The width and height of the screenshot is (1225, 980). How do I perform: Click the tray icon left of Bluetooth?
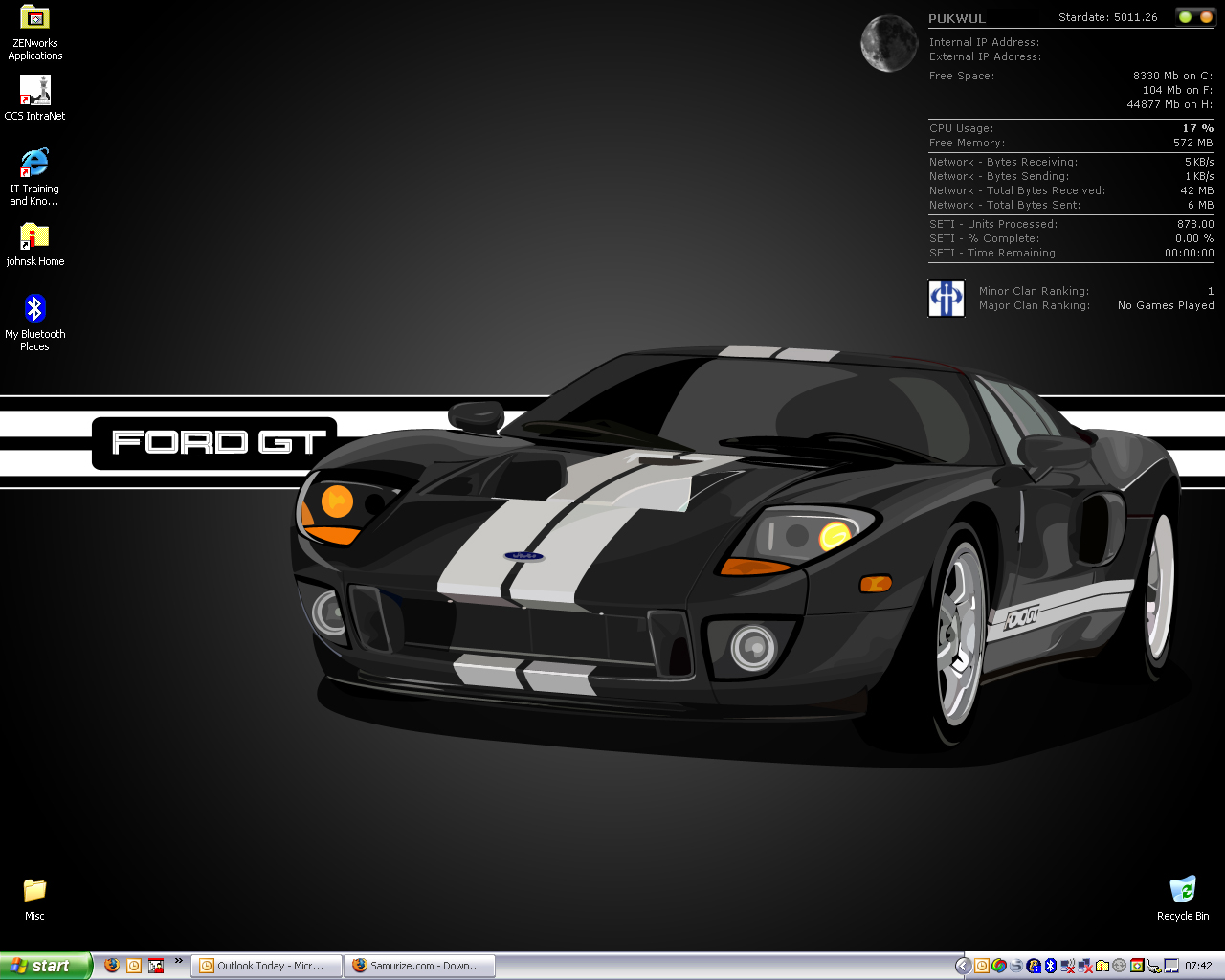pos(1034,966)
